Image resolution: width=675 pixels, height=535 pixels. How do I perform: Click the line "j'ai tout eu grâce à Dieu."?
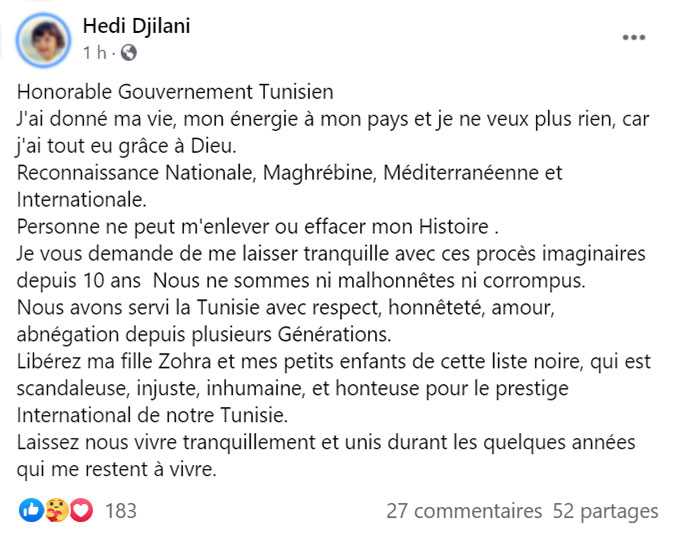pyautogui.click(x=127, y=146)
